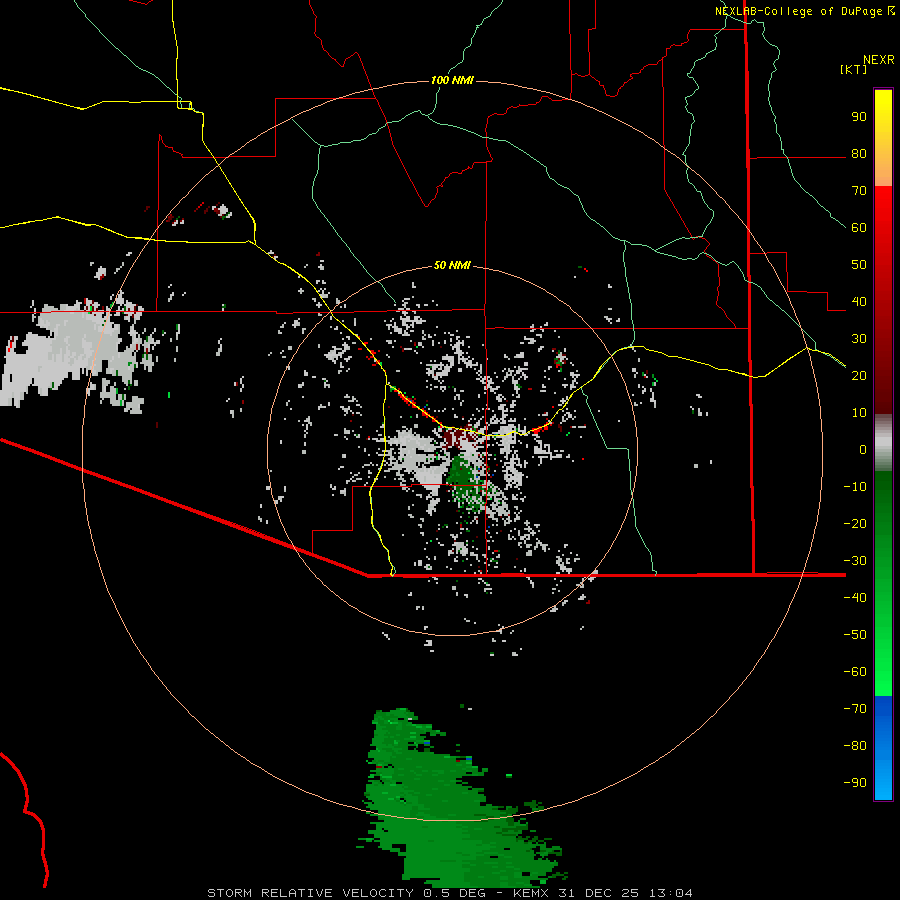Click the NEXR label at the top right

879,60
